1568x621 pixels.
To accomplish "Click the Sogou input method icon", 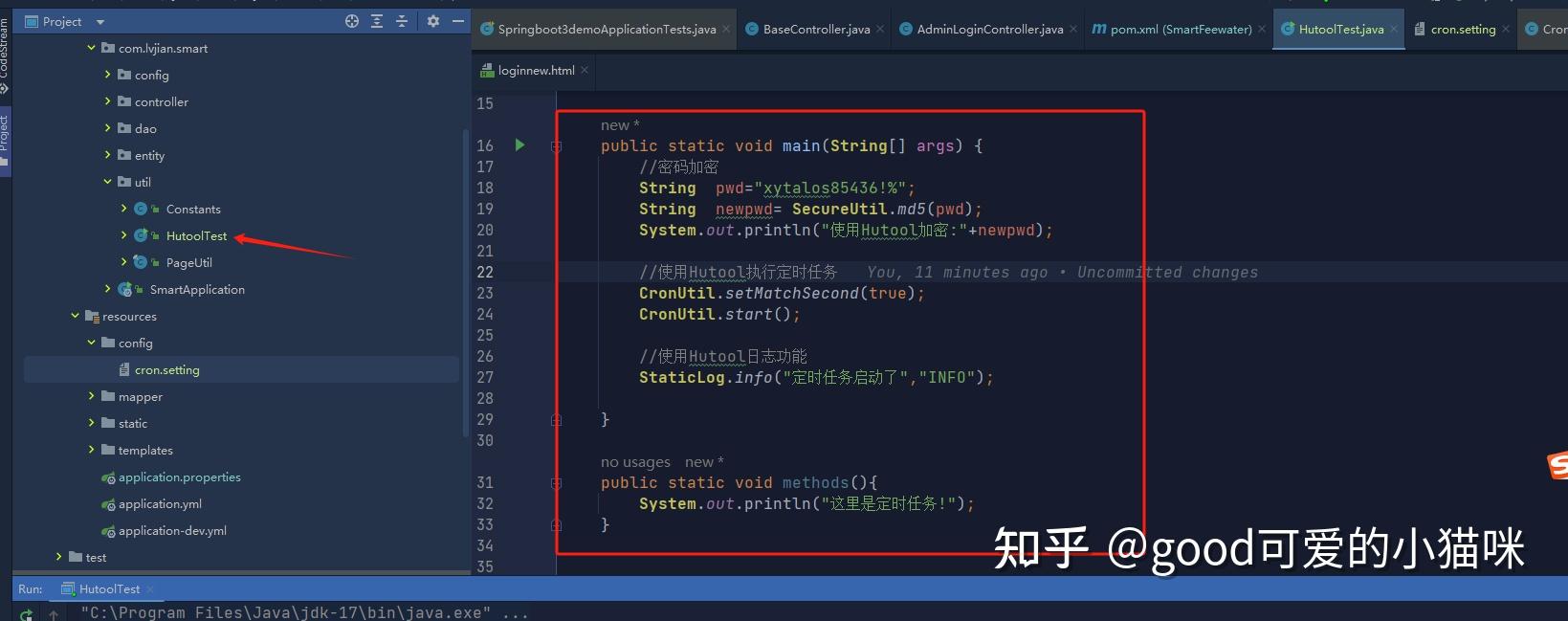I will pyautogui.click(x=1558, y=466).
